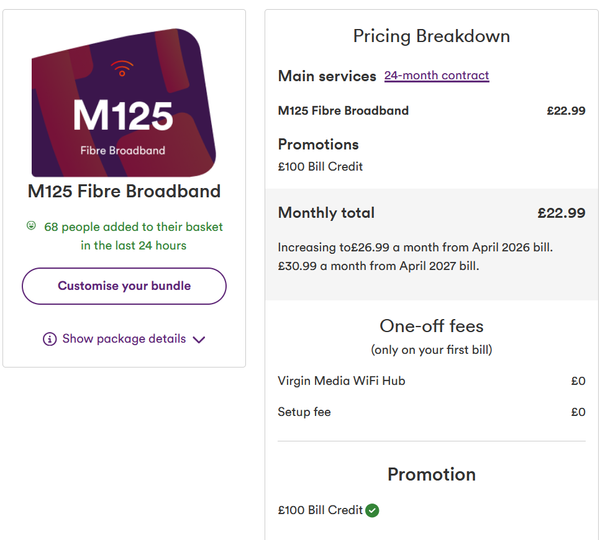
Task: Click the Virgin Media WiFi Hub fee line
Action: coord(341,381)
